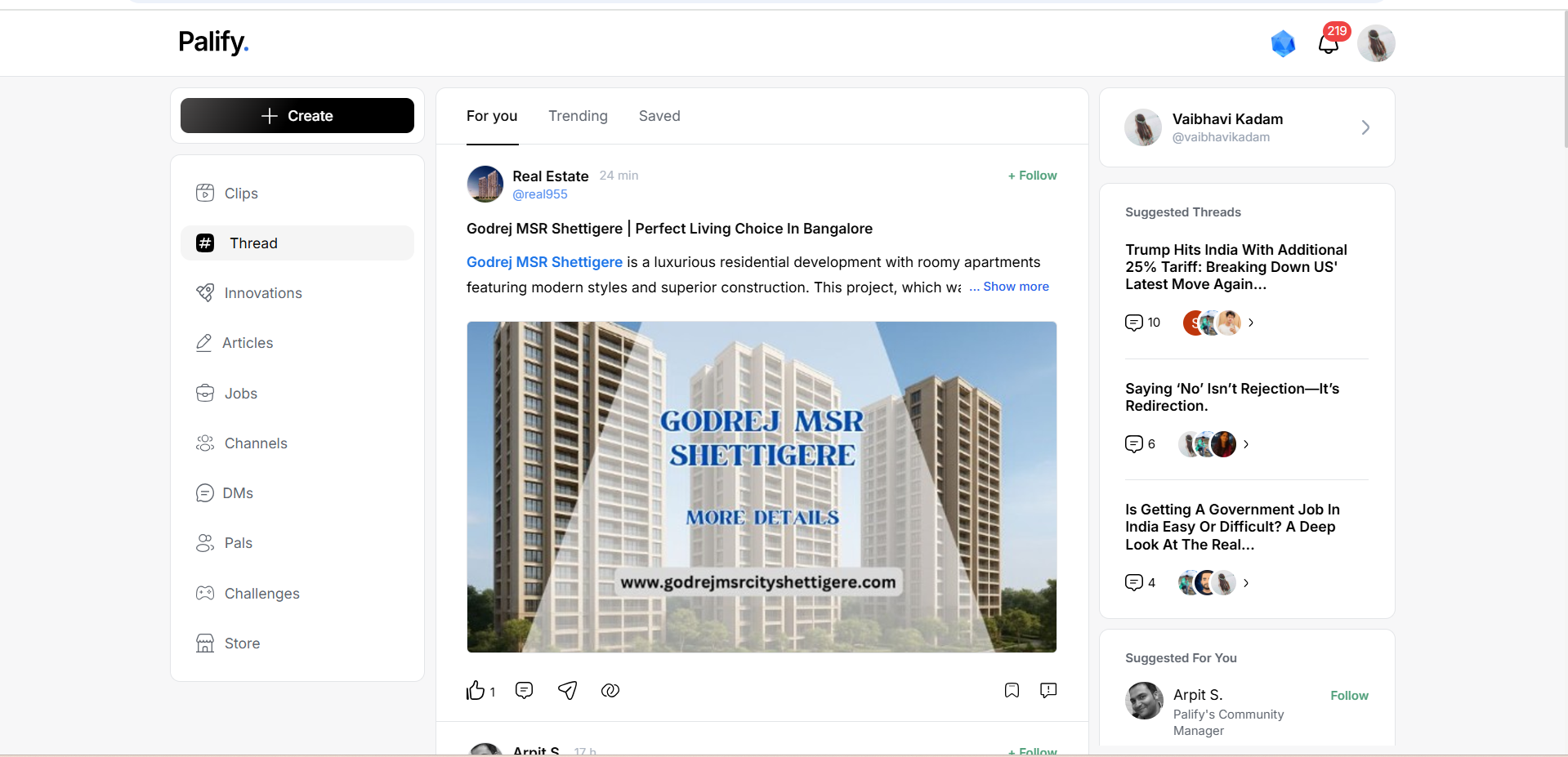
Task: Open Saying 'No' Isn't Rejection thread
Action: [x=1232, y=397]
